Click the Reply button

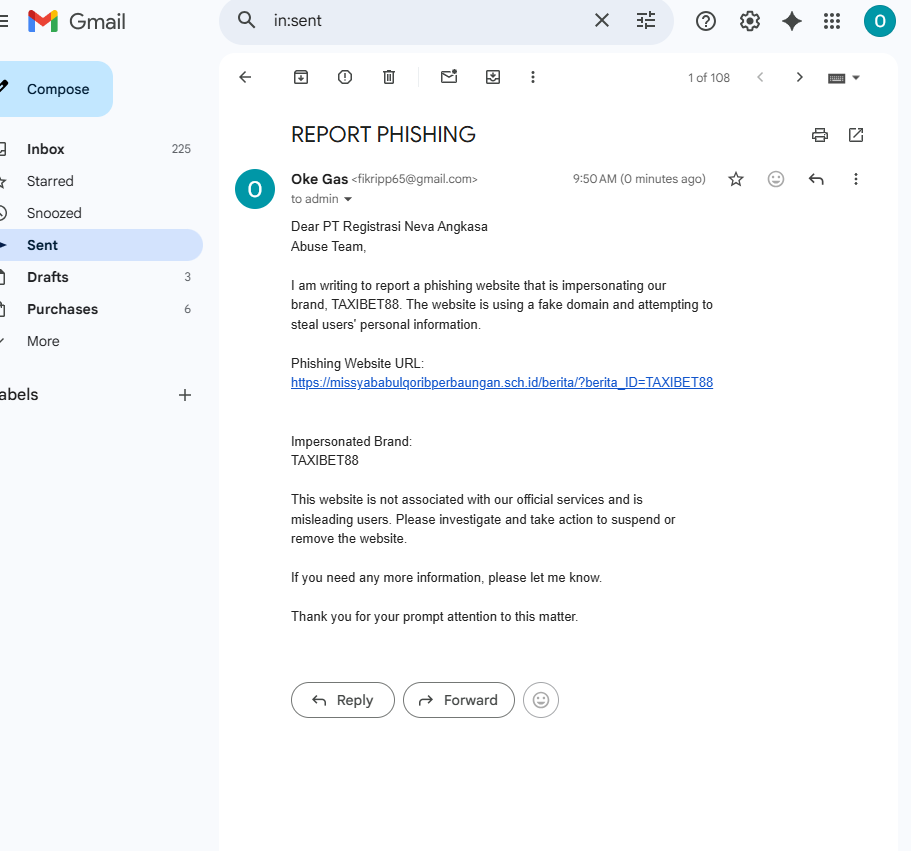[343, 700]
